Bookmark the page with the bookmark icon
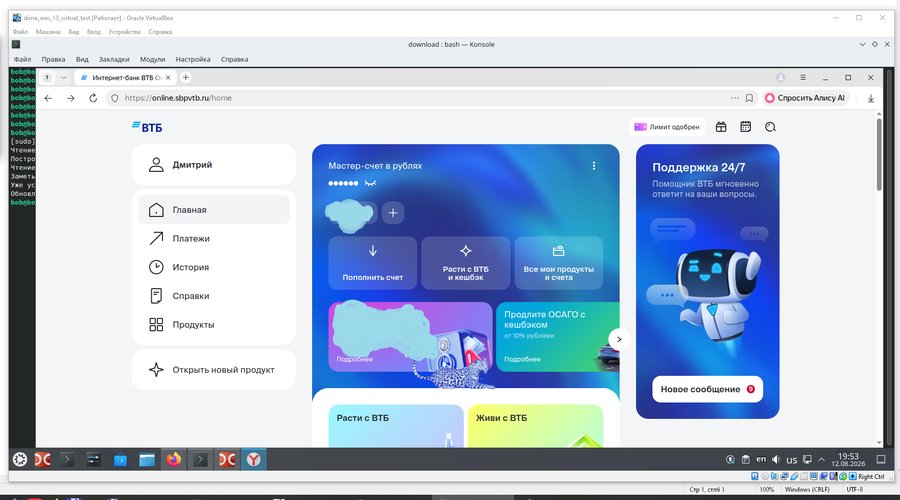The height and width of the screenshot is (500, 900). 749,98
